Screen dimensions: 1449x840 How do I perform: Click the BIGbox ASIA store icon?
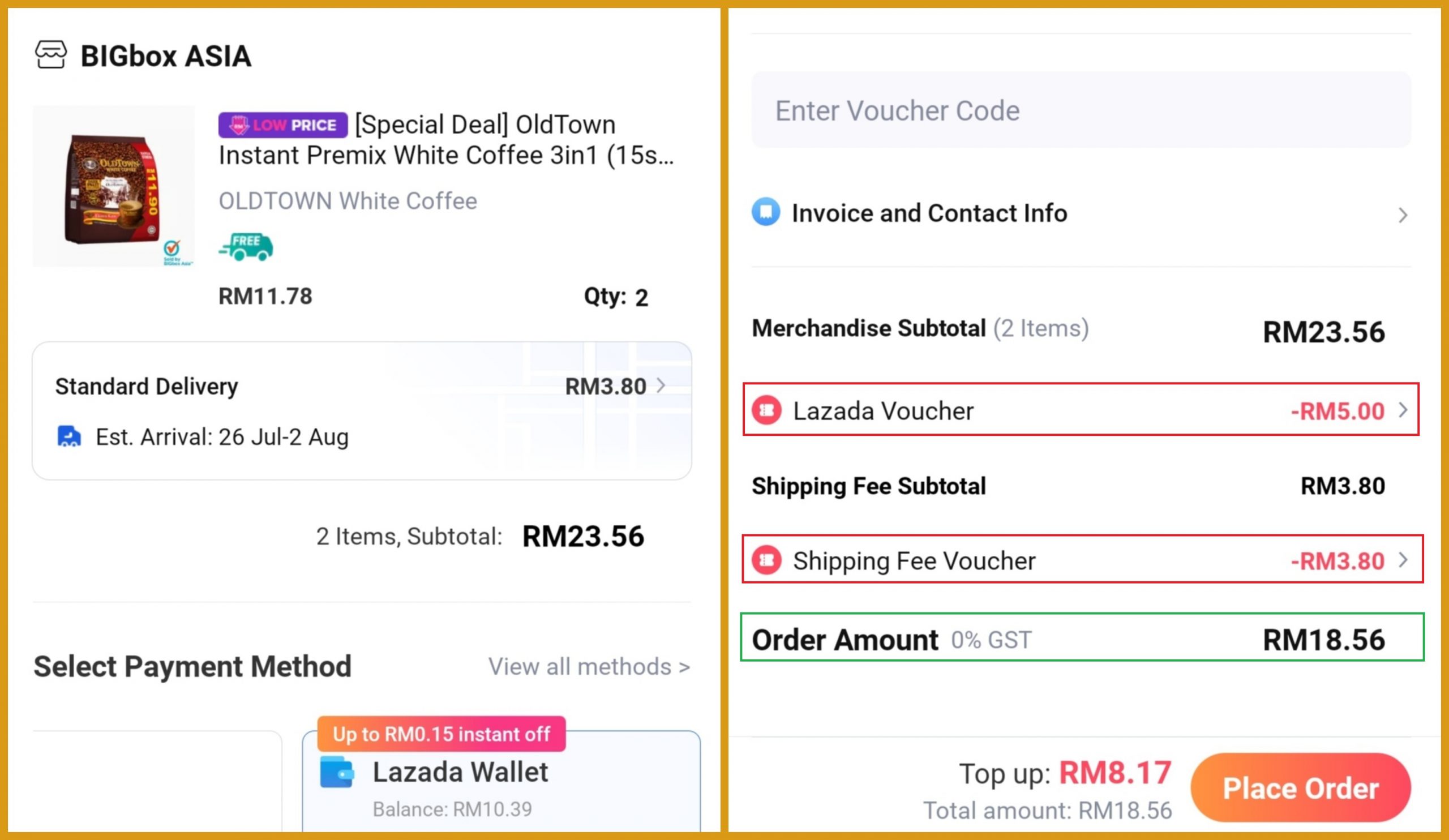(x=50, y=55)
